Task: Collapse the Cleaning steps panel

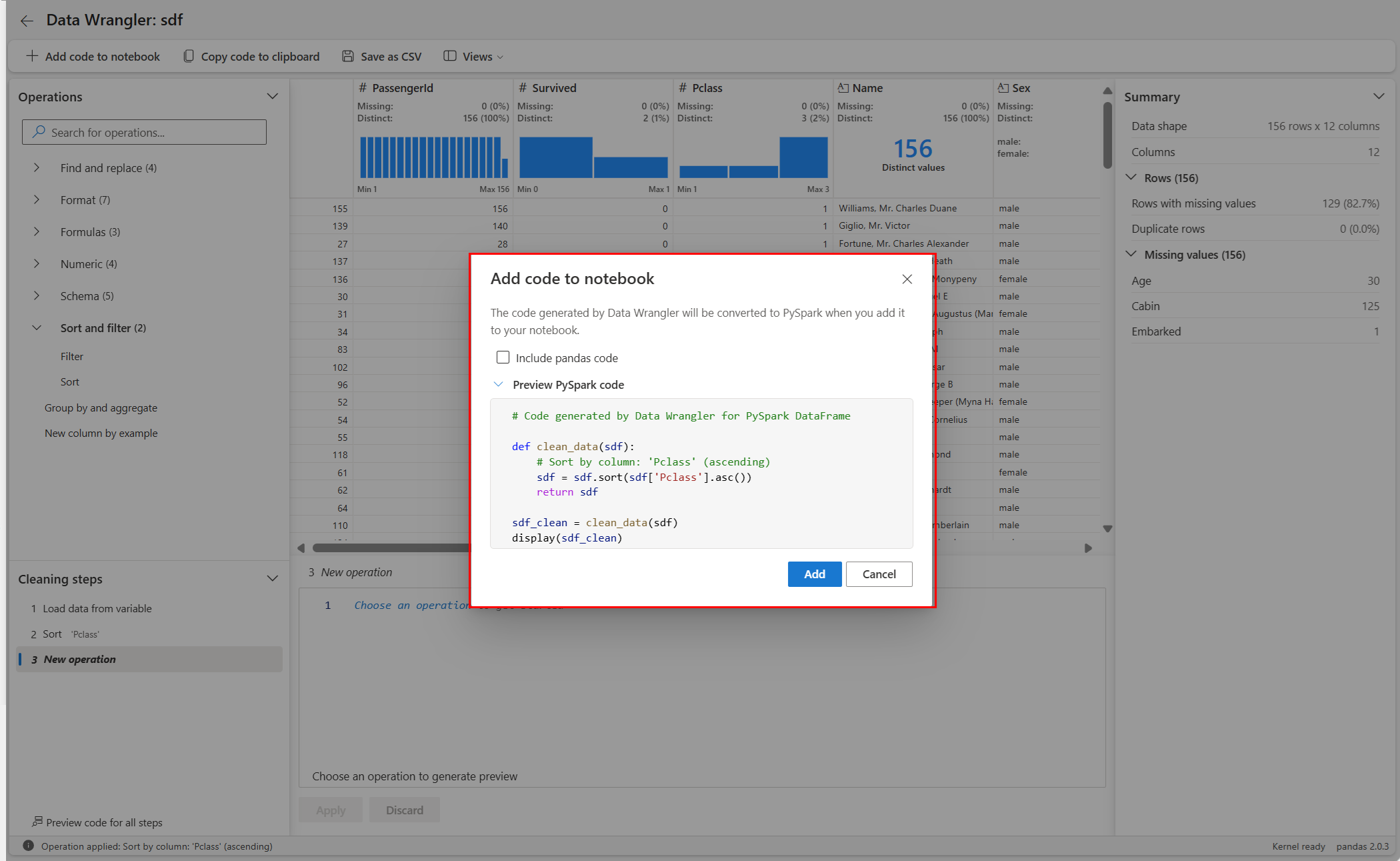Action: (x=272, y=579)
